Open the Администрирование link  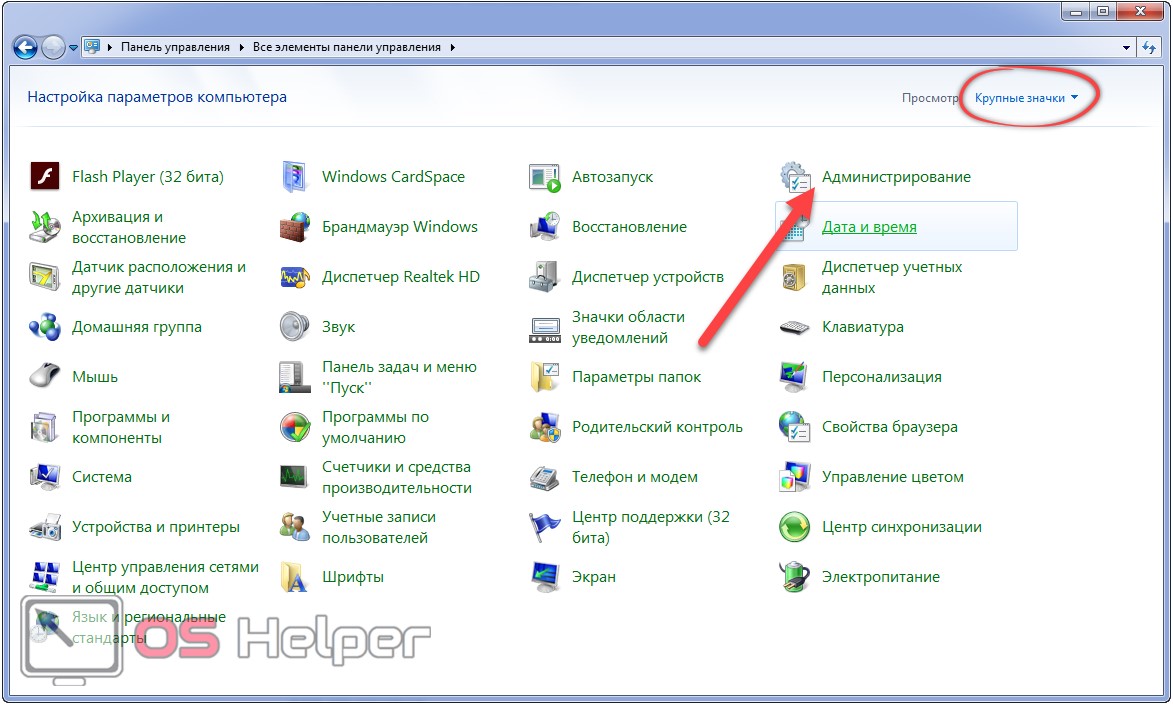pyautogui.click(x=896, y=177)
